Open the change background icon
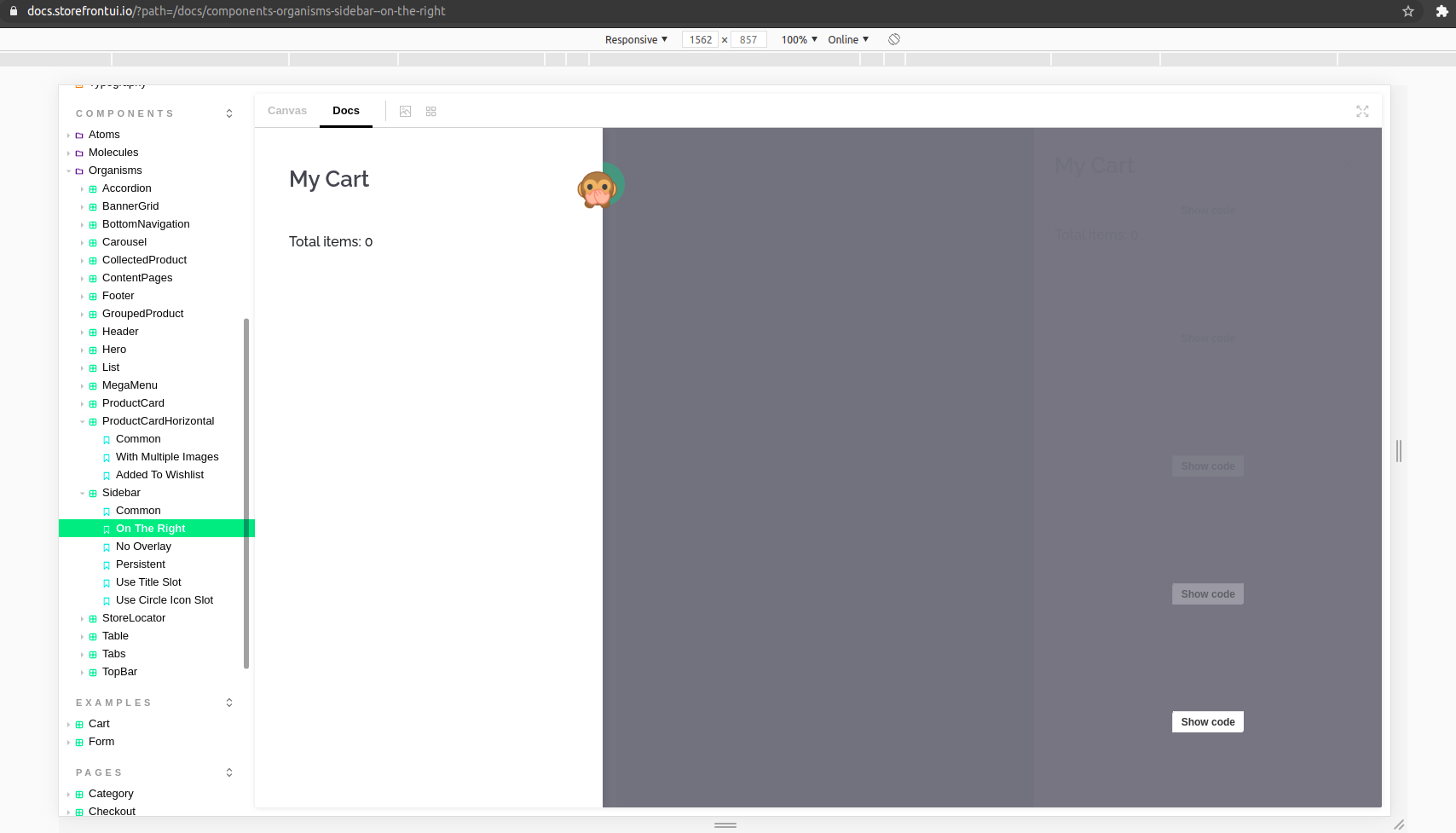The width and height of the screenshot is (1456, 833). point(405,111)
